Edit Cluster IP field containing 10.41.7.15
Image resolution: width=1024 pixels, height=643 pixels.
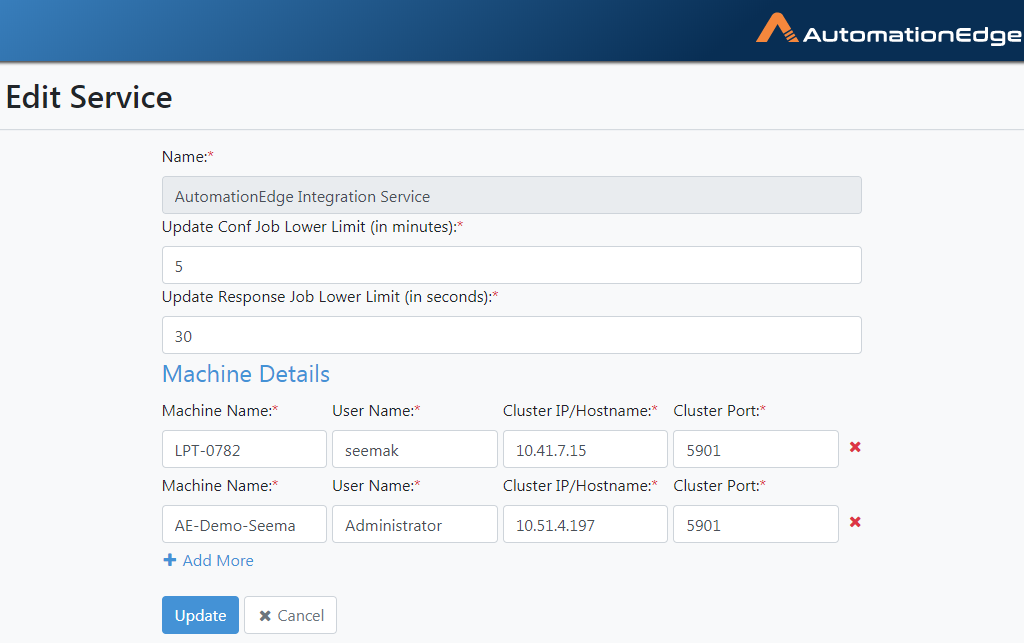[585, 449]
